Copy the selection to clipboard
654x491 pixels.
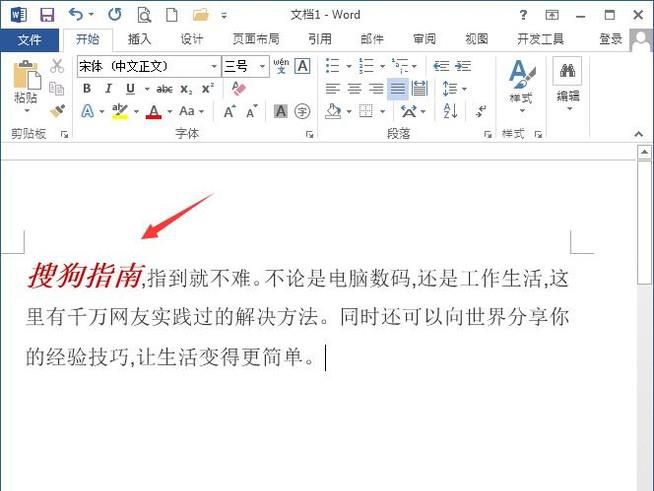(57, 88)
